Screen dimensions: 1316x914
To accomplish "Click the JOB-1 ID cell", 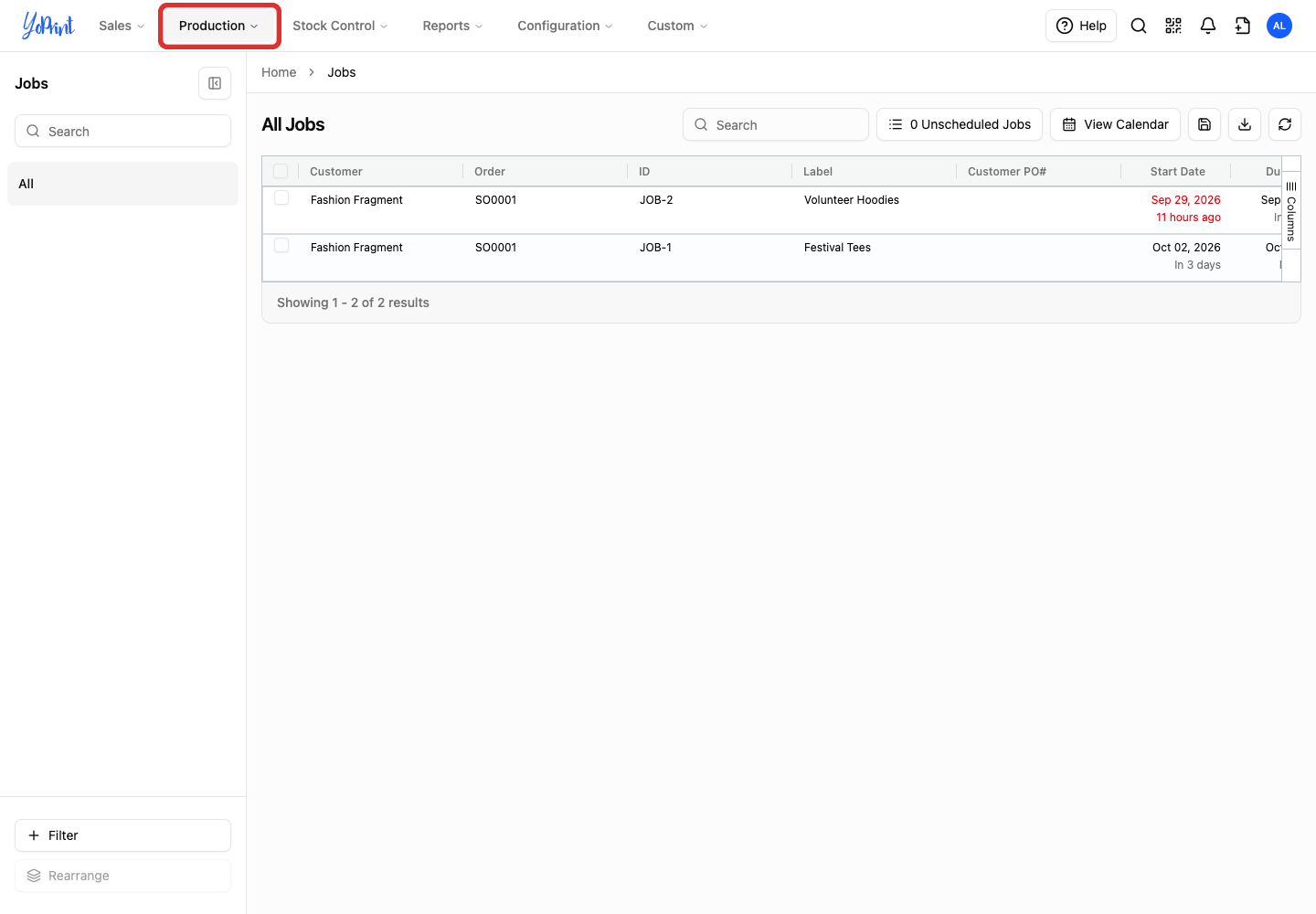I will 655,247.
